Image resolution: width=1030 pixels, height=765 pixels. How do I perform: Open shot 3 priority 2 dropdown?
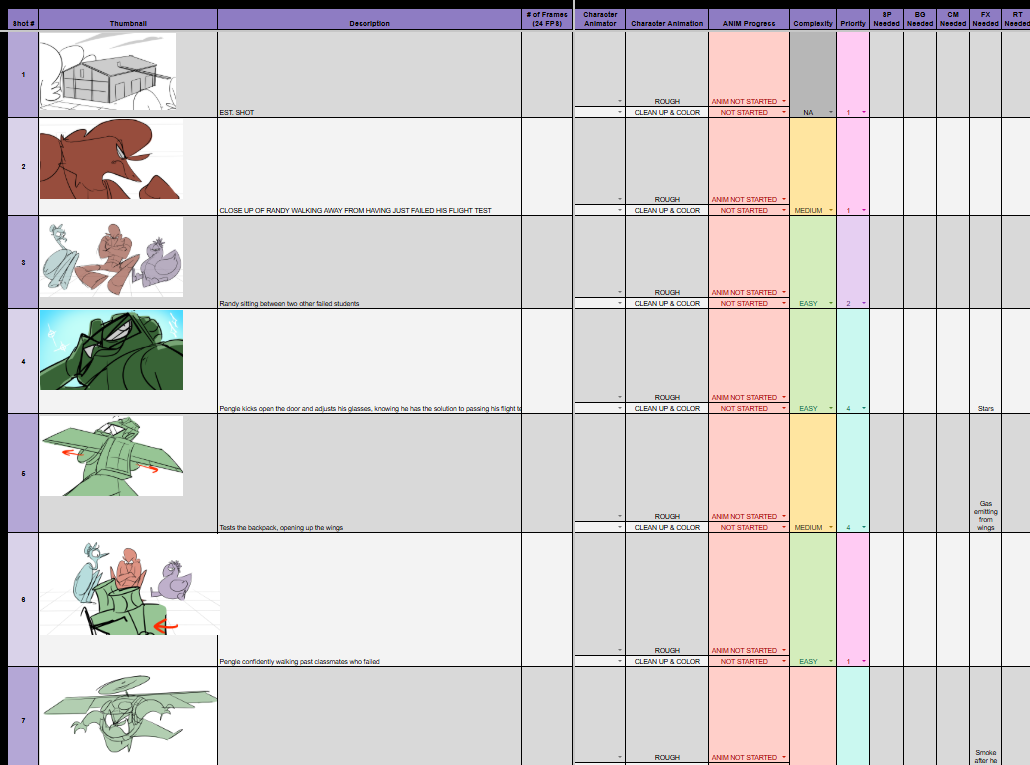click(x=864, y=303)
